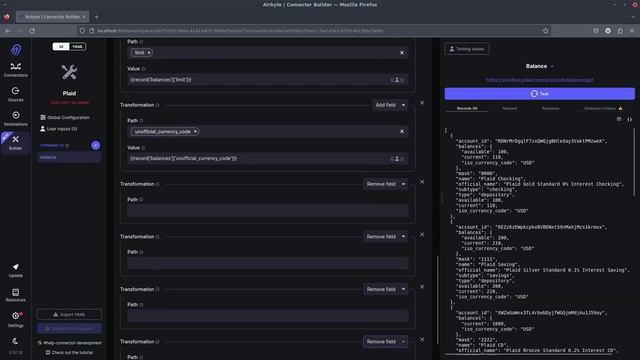Open User Inputs section
This screenshot has width=640, height=360.
click(59, 129)
